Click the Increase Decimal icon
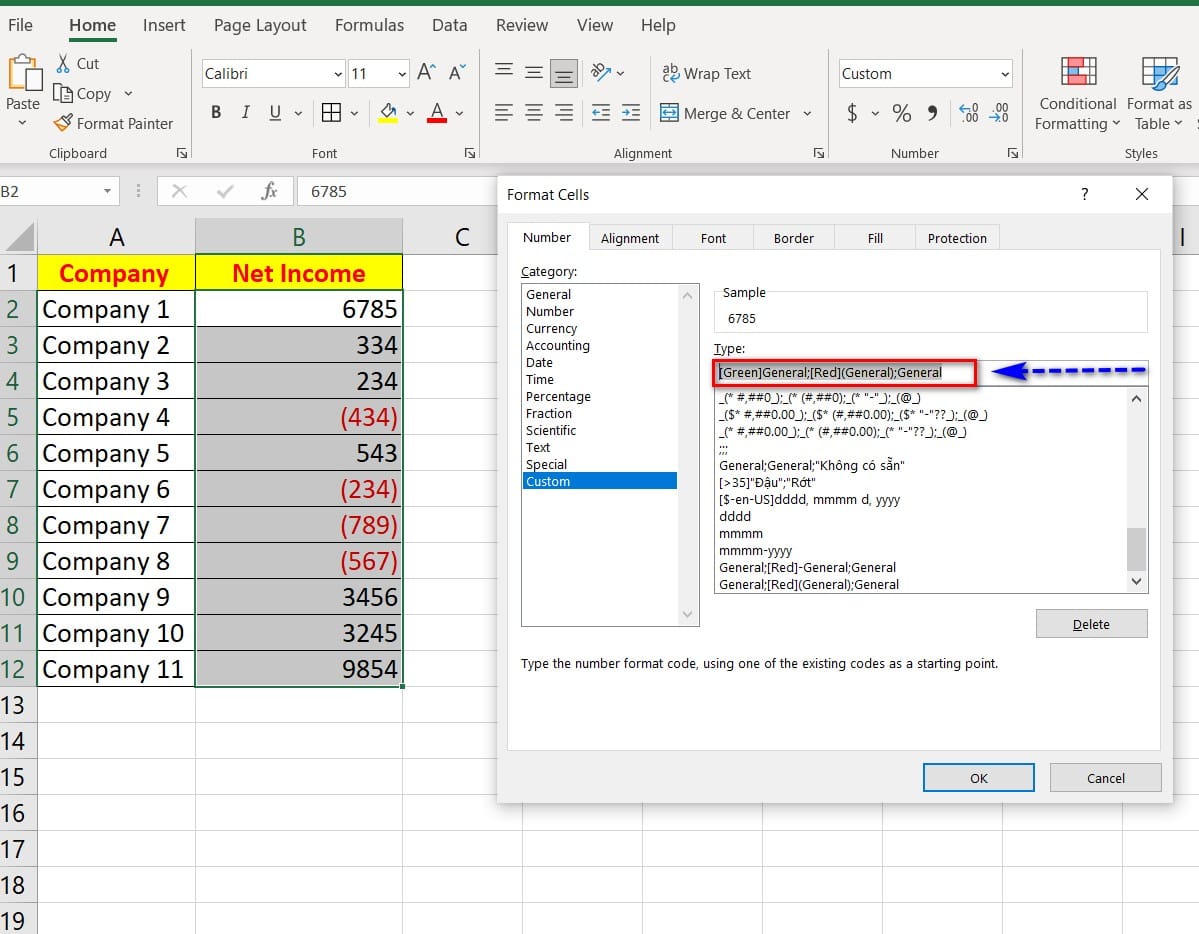 [x=967, y=113]
